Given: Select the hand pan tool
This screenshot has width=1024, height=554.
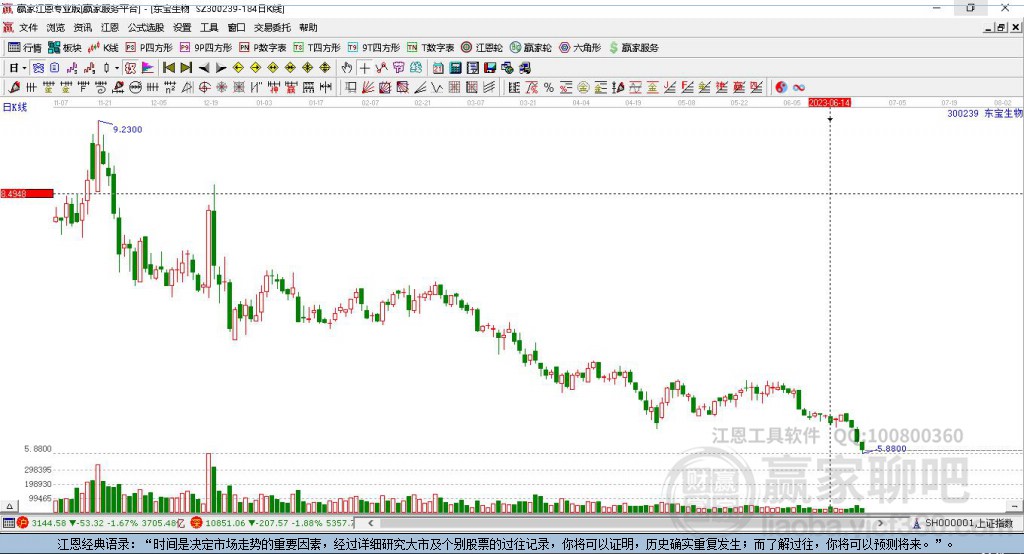Looking at the screenshot, I should click(x=347, y=68).
